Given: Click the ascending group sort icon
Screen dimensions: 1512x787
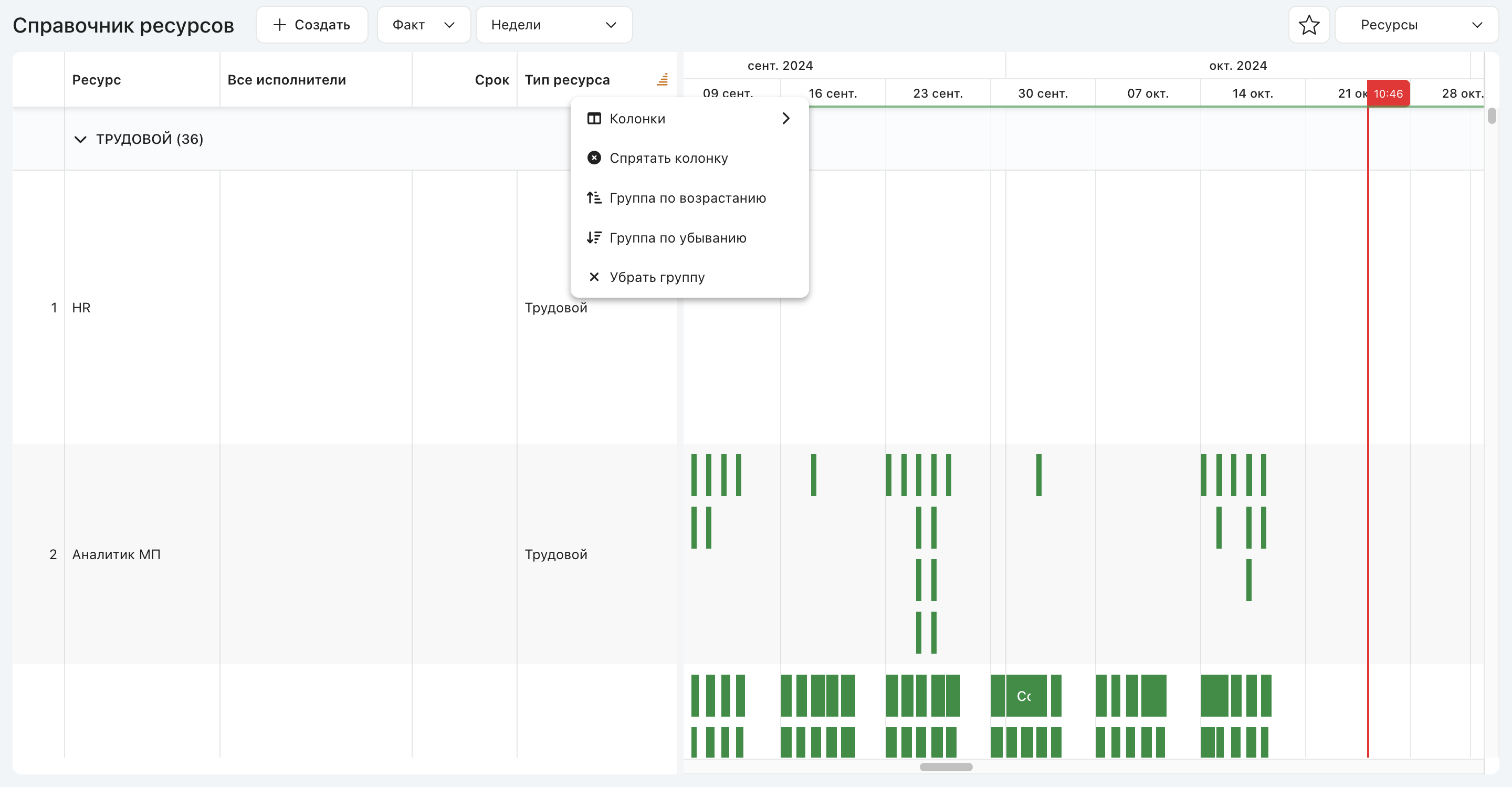Looking at the screenshot, I should point(594,198).
